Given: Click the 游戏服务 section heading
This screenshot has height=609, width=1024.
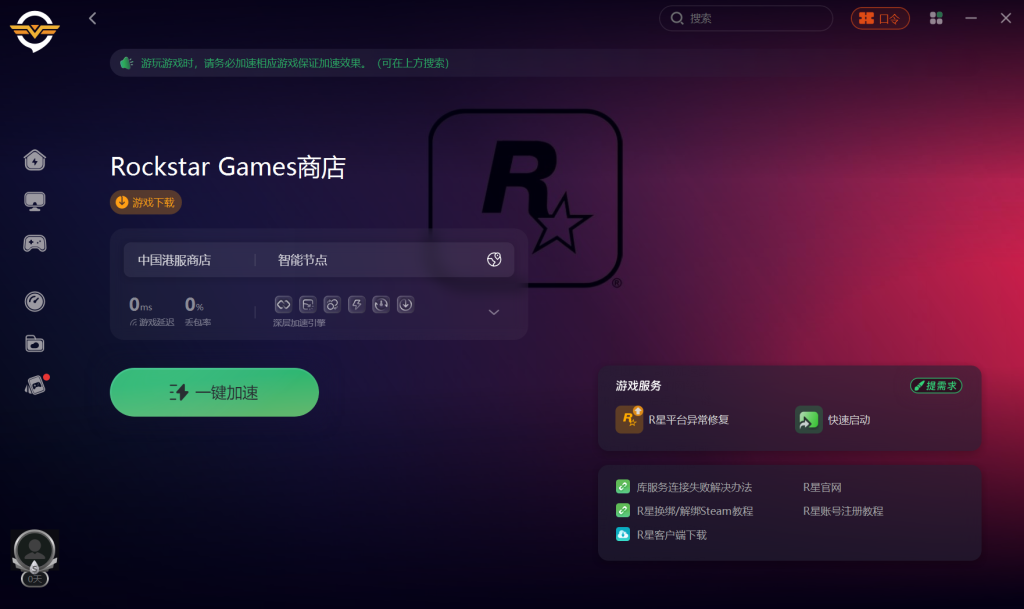Looking at the screenshot, I should pyautogui.click(x=638, y=386).
